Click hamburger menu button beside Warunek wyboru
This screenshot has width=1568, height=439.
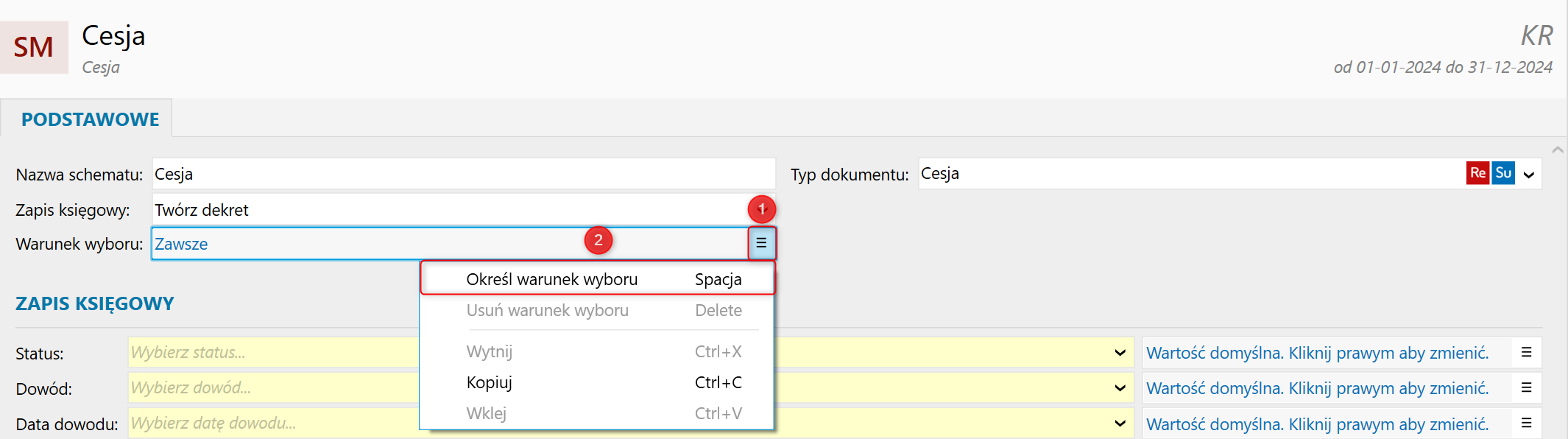coord(761,243)
